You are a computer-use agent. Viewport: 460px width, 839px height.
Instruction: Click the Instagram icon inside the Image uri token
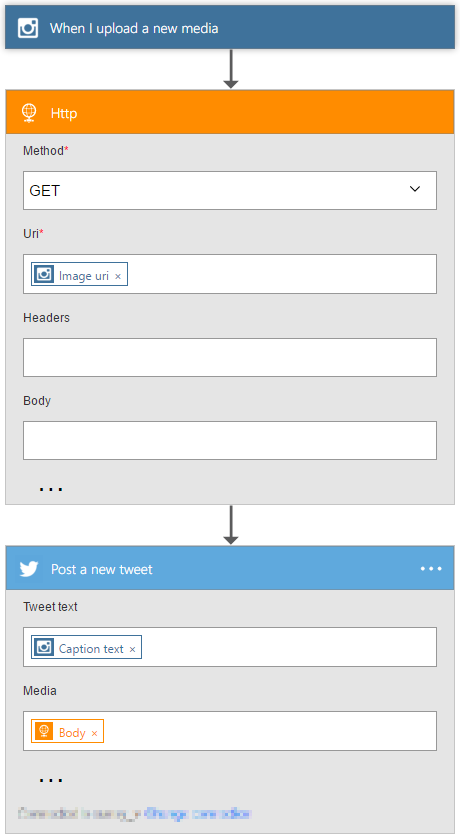44,274
